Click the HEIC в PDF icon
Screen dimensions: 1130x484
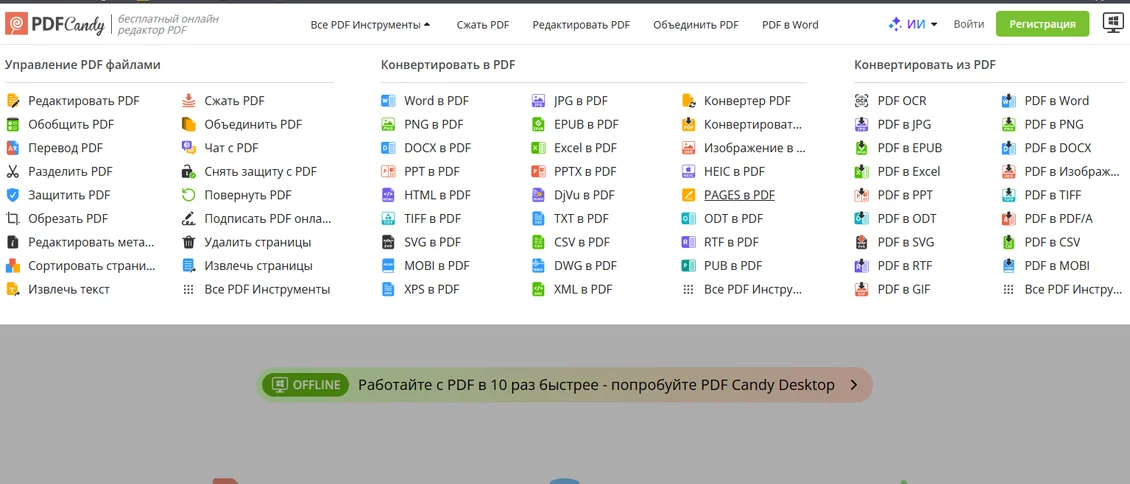pyautogui.click(x=688, y=171)
